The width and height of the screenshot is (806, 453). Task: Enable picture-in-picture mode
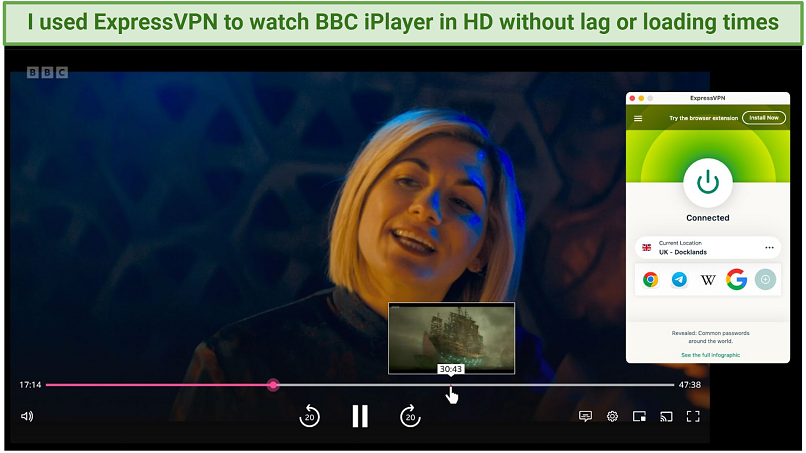639,416
